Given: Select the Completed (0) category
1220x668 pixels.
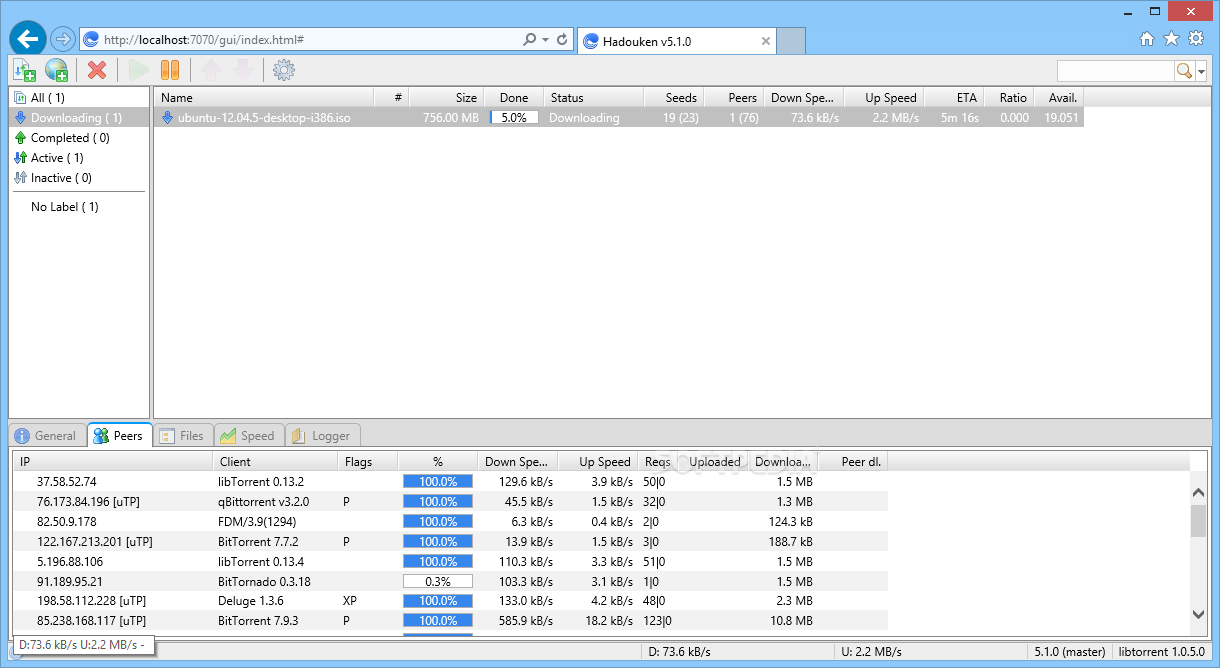Looking at the screenshot, I should pos(79,138).
